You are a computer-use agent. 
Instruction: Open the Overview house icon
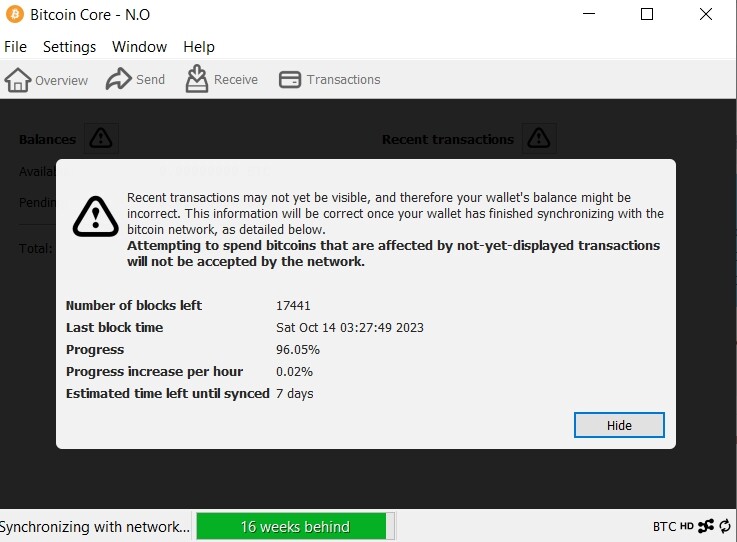(x=18, y=80)
